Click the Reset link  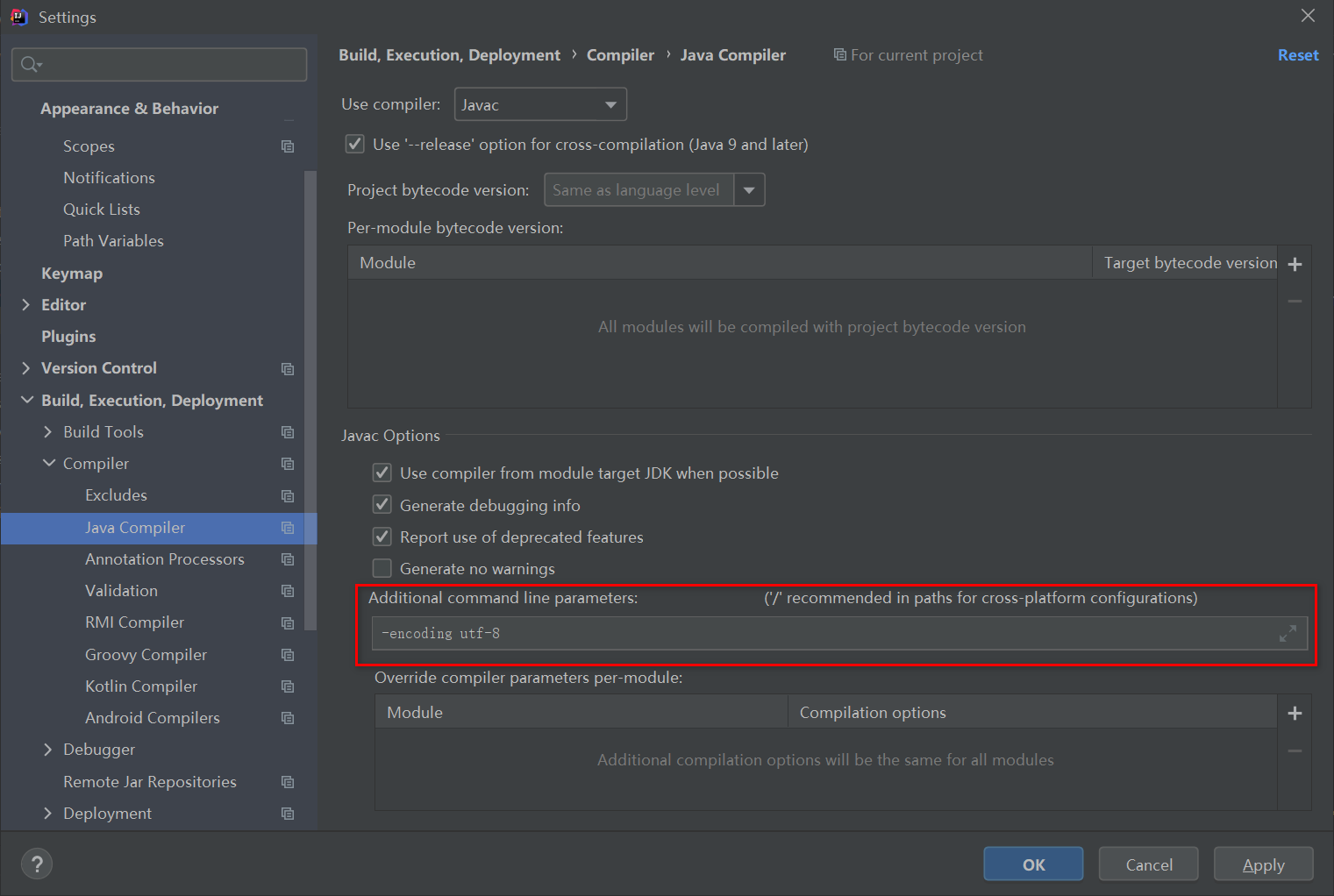[x=1298, y=54]
